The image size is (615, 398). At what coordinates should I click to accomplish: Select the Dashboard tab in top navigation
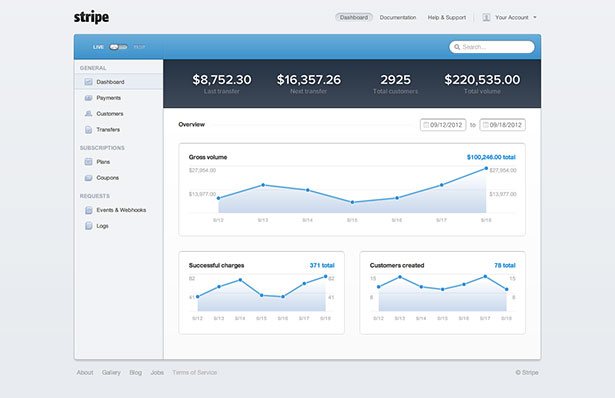[x=354, y=18]
